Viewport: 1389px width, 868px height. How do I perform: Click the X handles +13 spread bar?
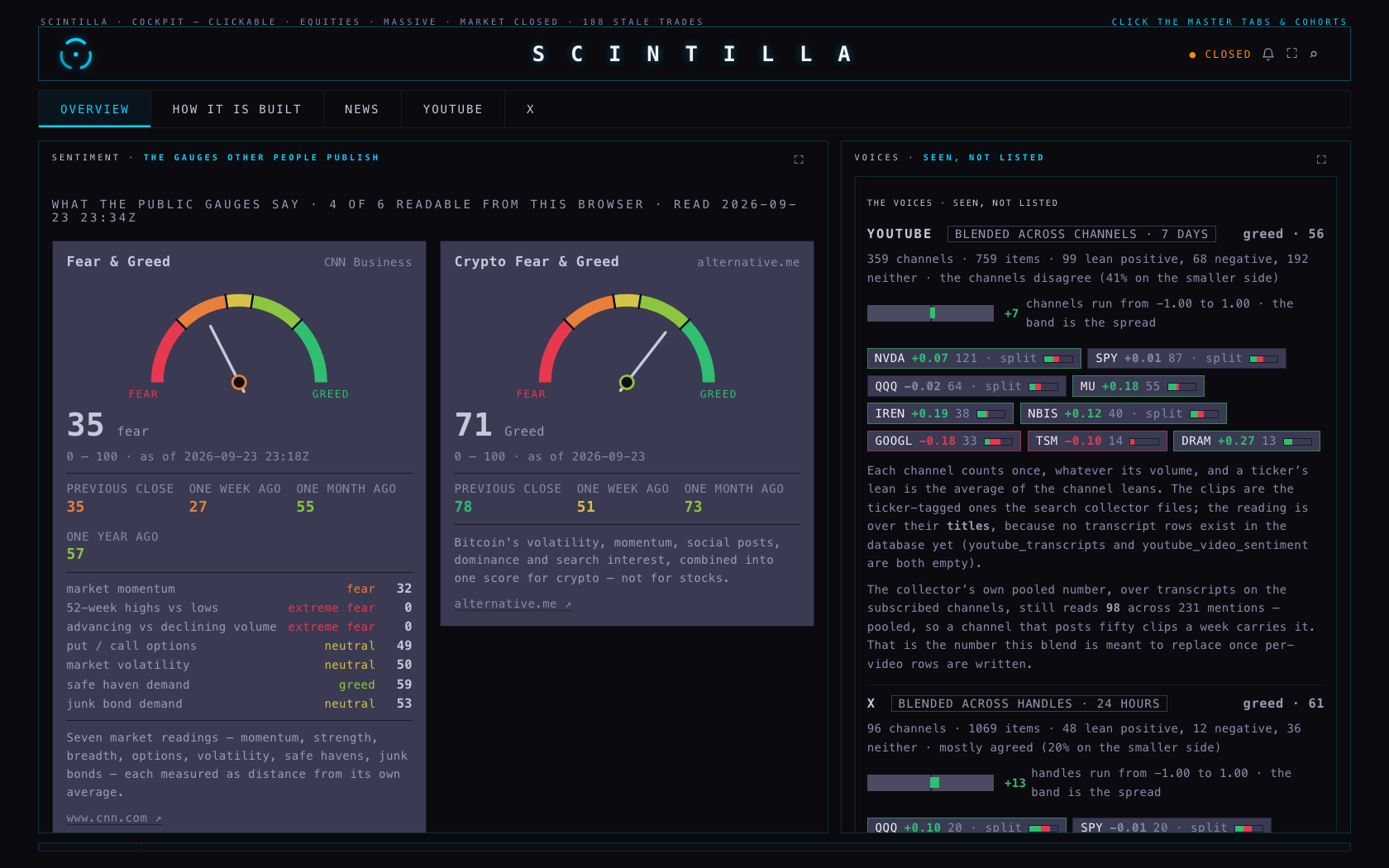point(930,783)
